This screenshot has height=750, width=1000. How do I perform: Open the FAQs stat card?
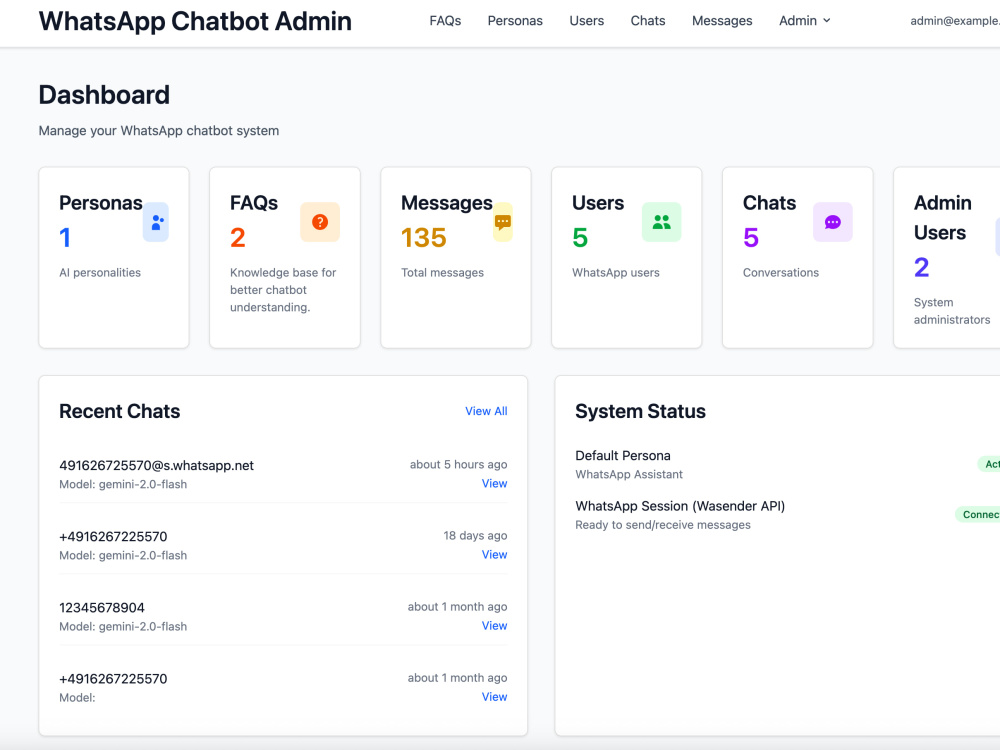pyautogui.click(x=284, y=258)
